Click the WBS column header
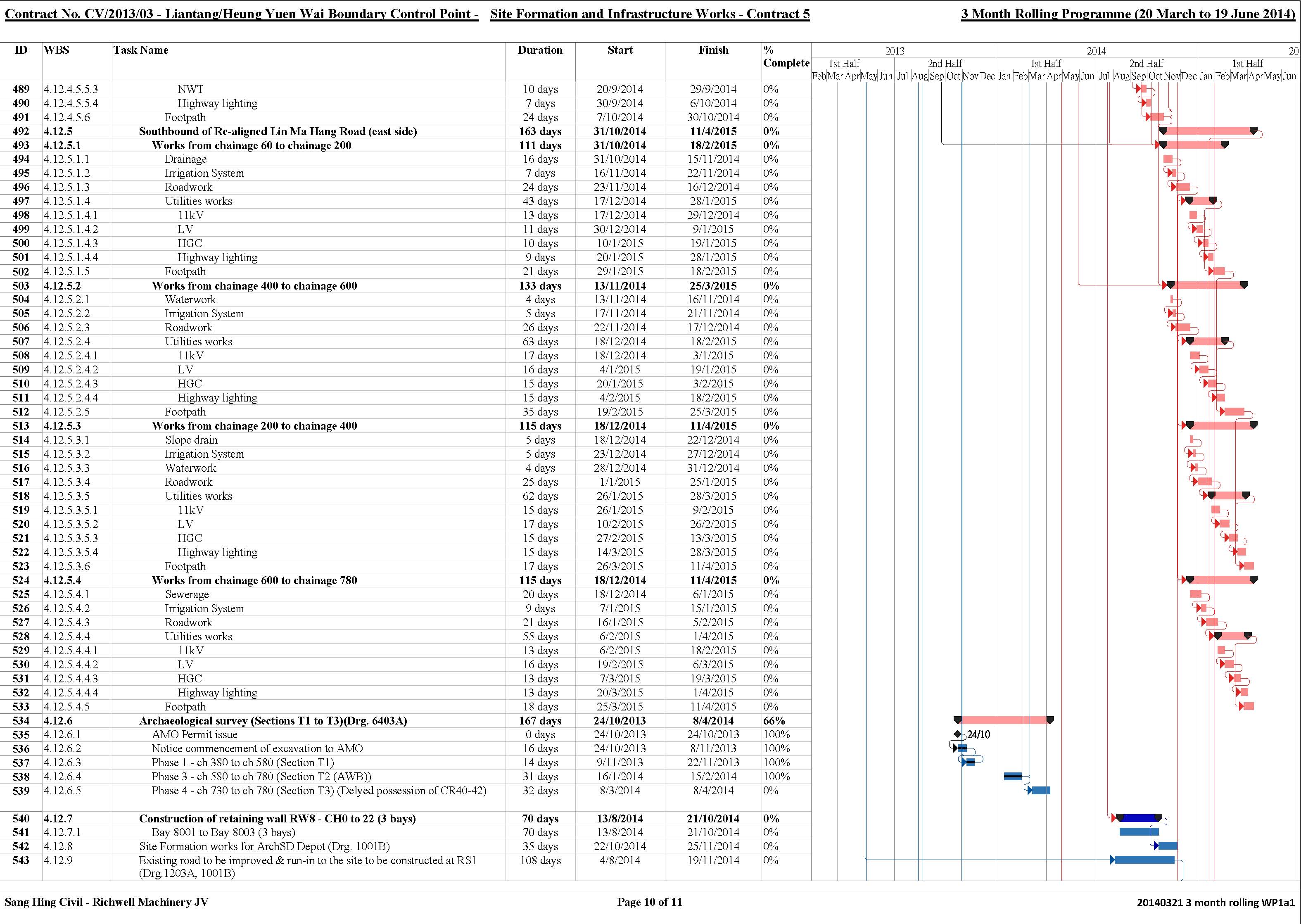Image resolution: width=1301 pixels, height=924 pixels. 56,50
